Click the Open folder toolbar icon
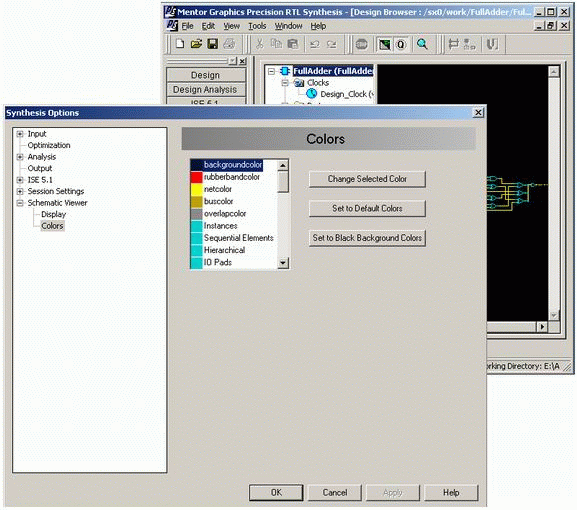The image size is (577, 510). (196, 44)
